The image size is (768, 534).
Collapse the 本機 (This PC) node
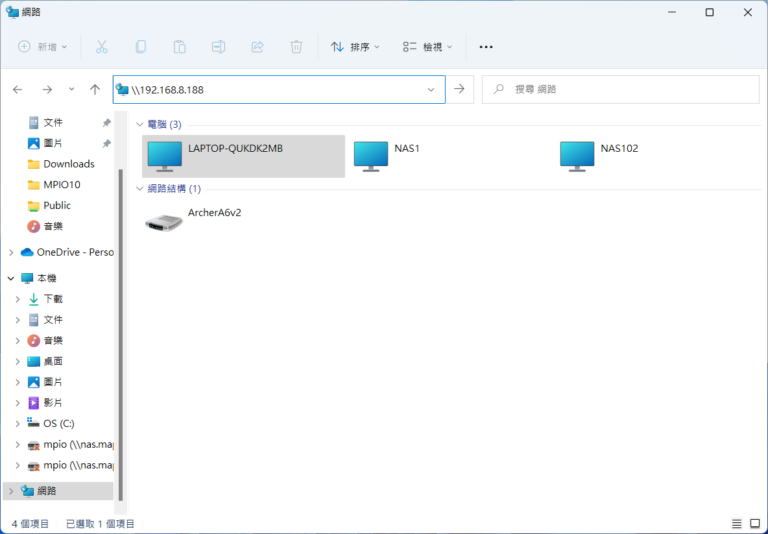(x=11, y=278)
